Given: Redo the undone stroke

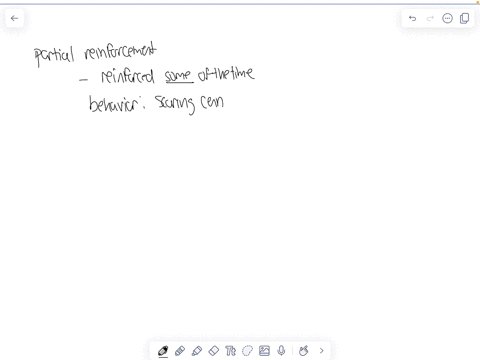Looking at the screenshot, I should click(430, 18).
